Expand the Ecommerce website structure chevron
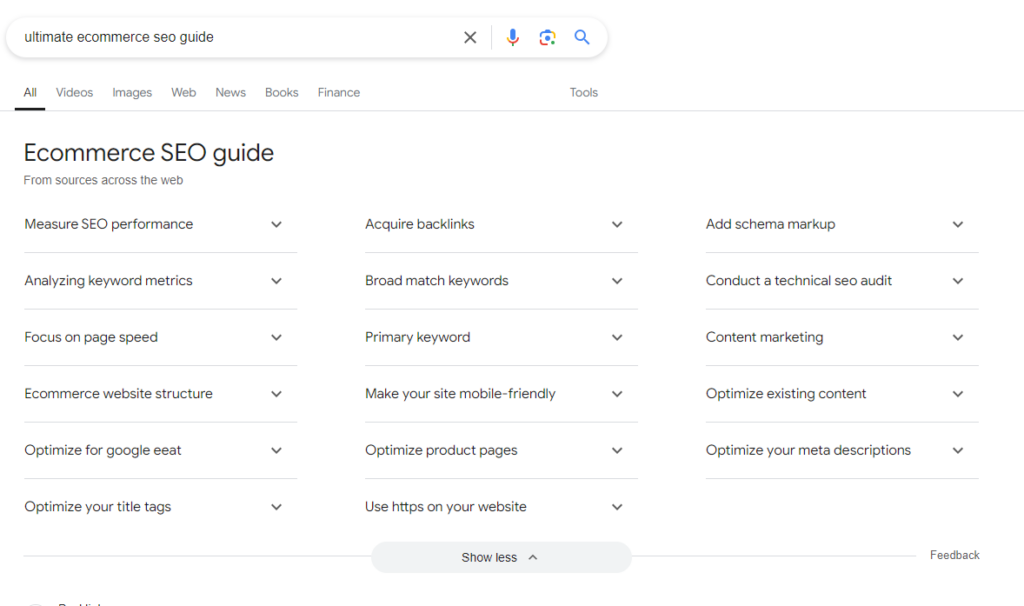This screenshot has width=1024, height=606. point(276,394)
